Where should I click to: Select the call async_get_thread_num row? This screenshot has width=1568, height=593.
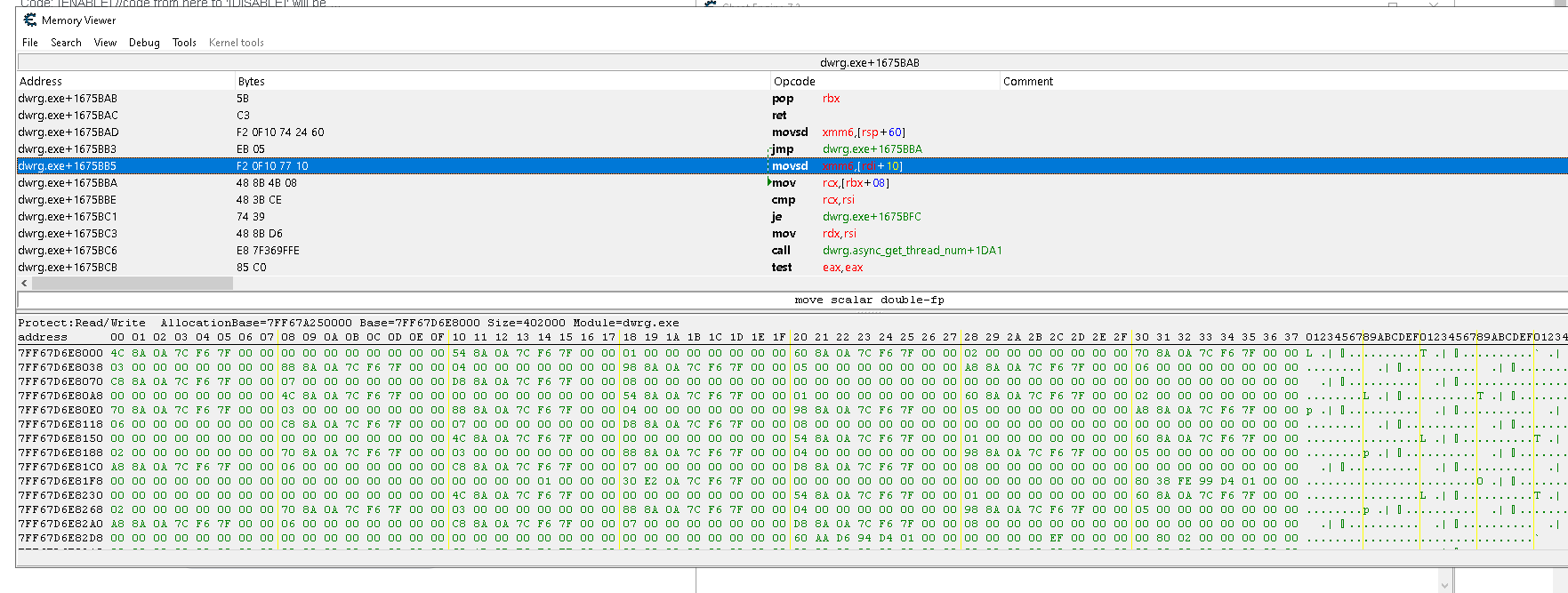coord(792,251)
